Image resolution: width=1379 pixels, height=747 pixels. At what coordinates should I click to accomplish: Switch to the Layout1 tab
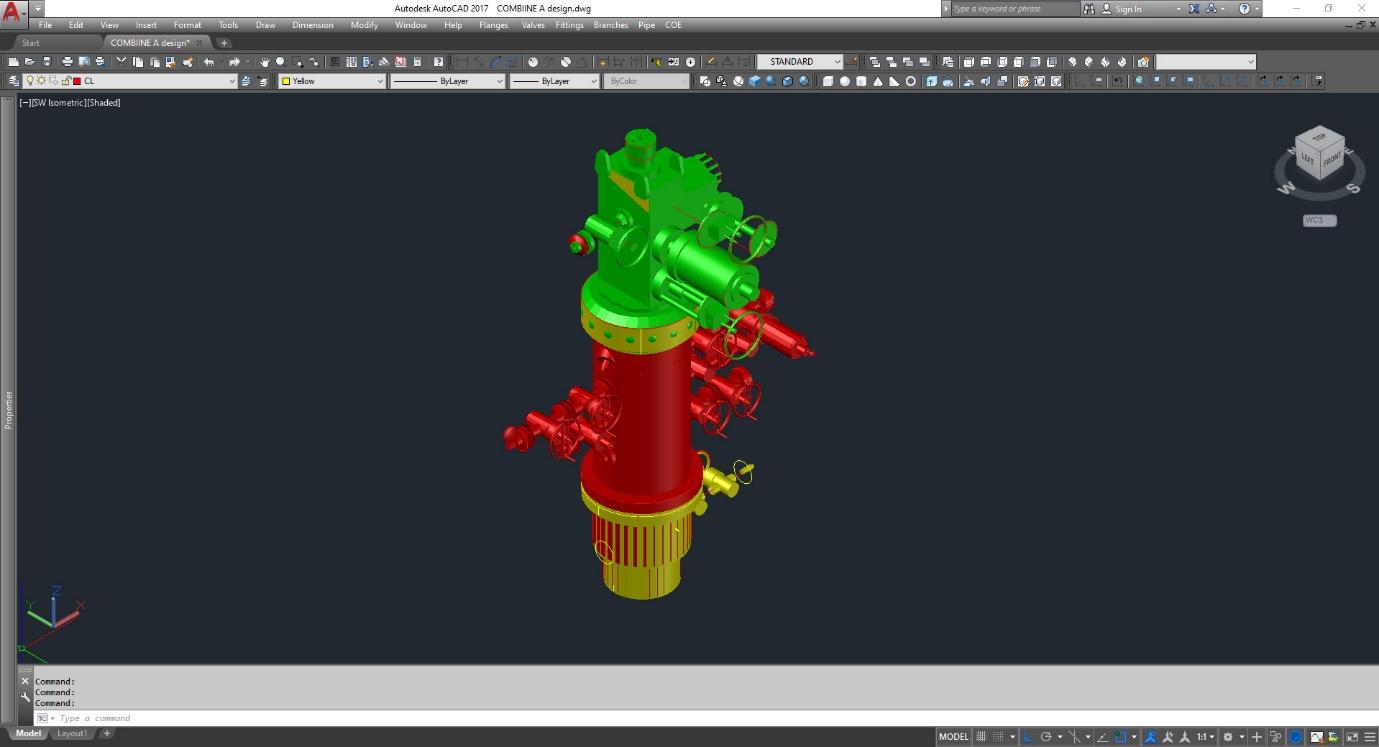pyautogui.click(x=71, y=733)
